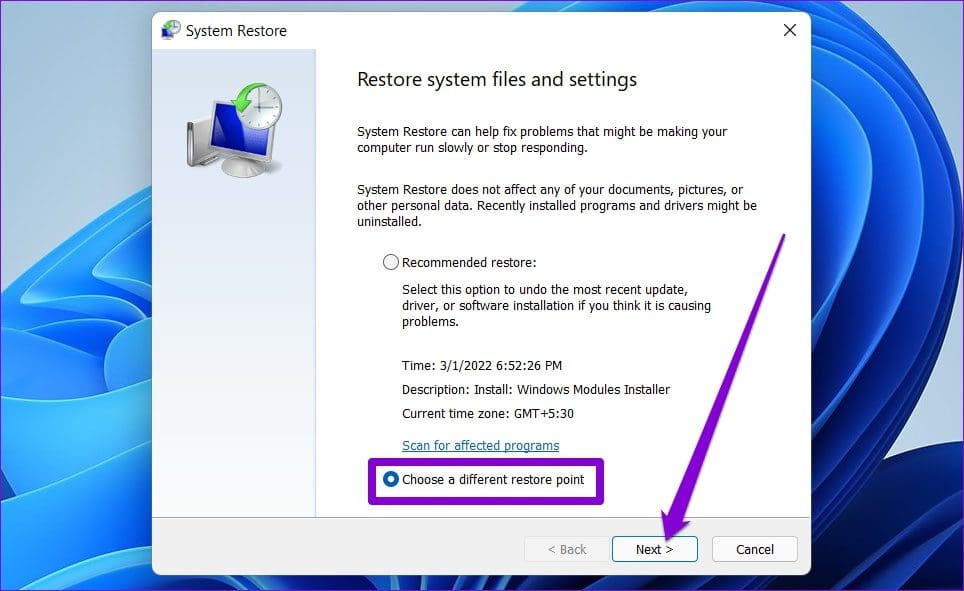Select the Choose a different restore point radio

point(390,479)
